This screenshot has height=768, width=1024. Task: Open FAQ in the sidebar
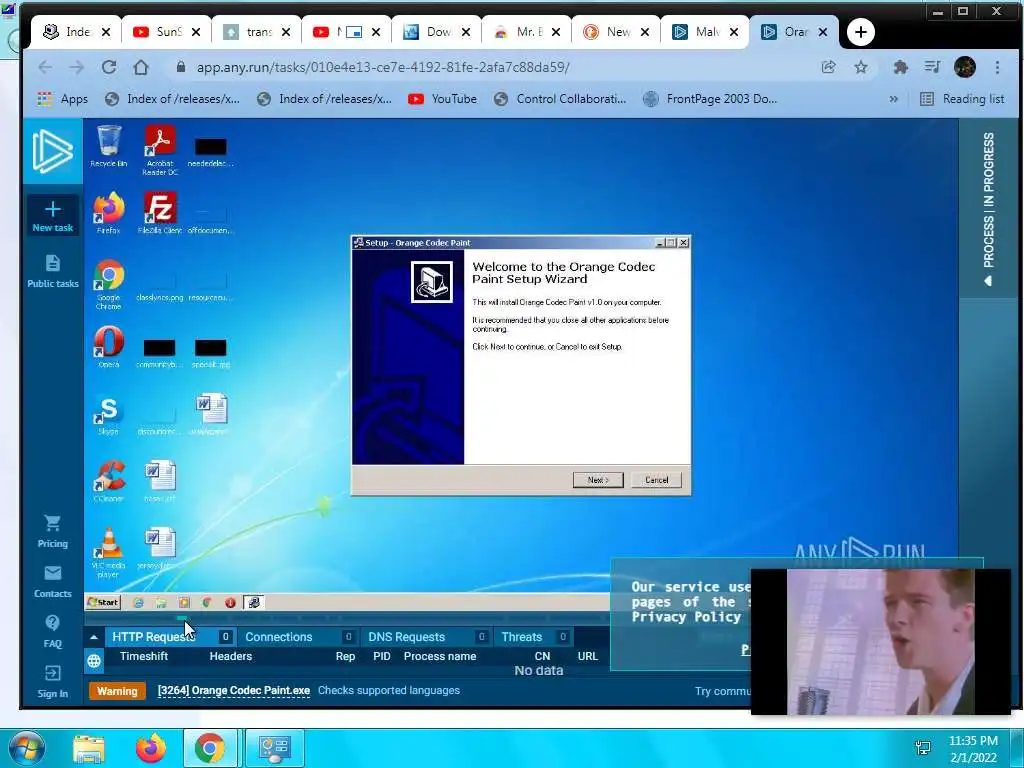coord(53,632)
